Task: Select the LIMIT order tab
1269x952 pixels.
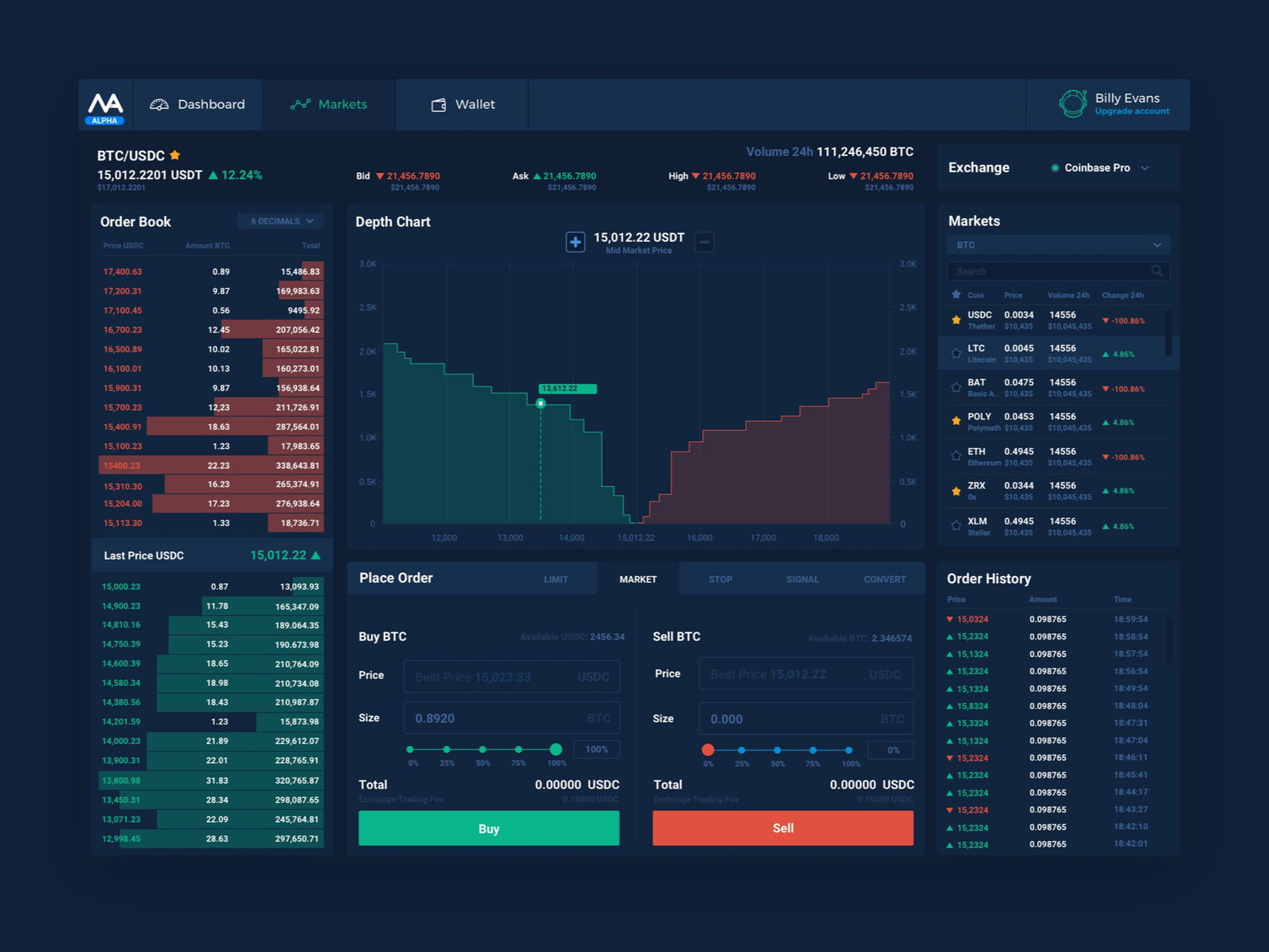Action: pyautogui.click(x=556, y=579)
